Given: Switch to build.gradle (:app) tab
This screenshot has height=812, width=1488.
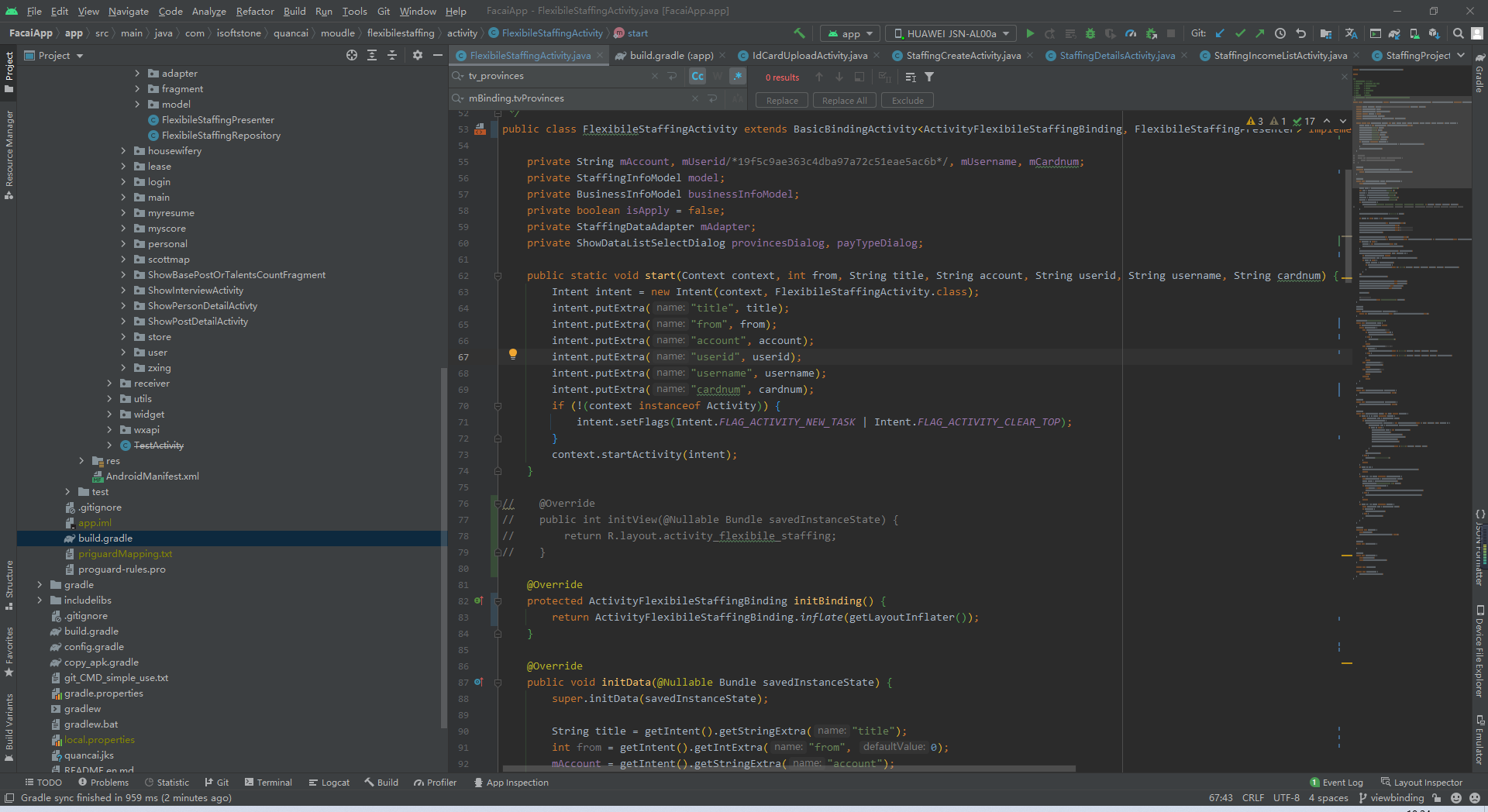Looking at the screenshot, I should coord(670,55).
